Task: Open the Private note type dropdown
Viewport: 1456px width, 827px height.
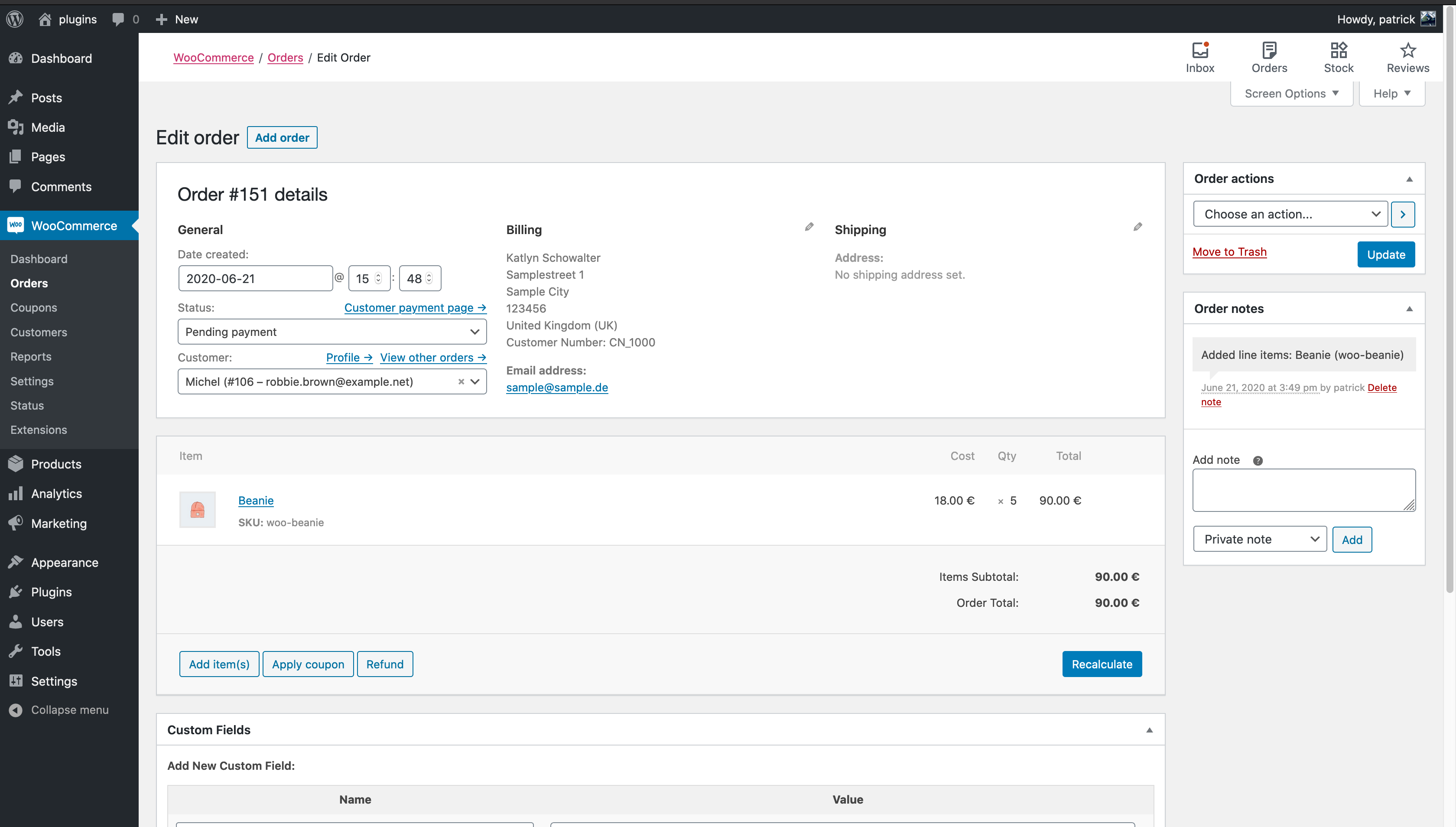Action: pos(1260,539)
